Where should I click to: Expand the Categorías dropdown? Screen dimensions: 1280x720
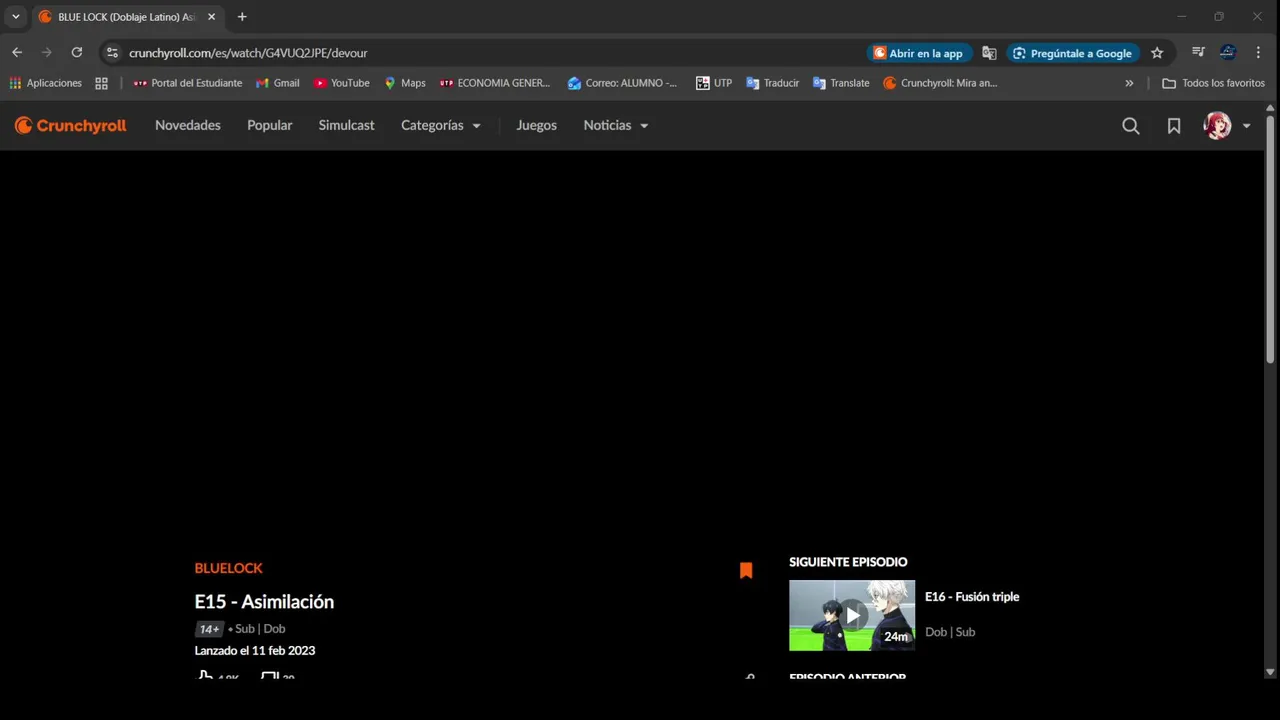(441, 125)
